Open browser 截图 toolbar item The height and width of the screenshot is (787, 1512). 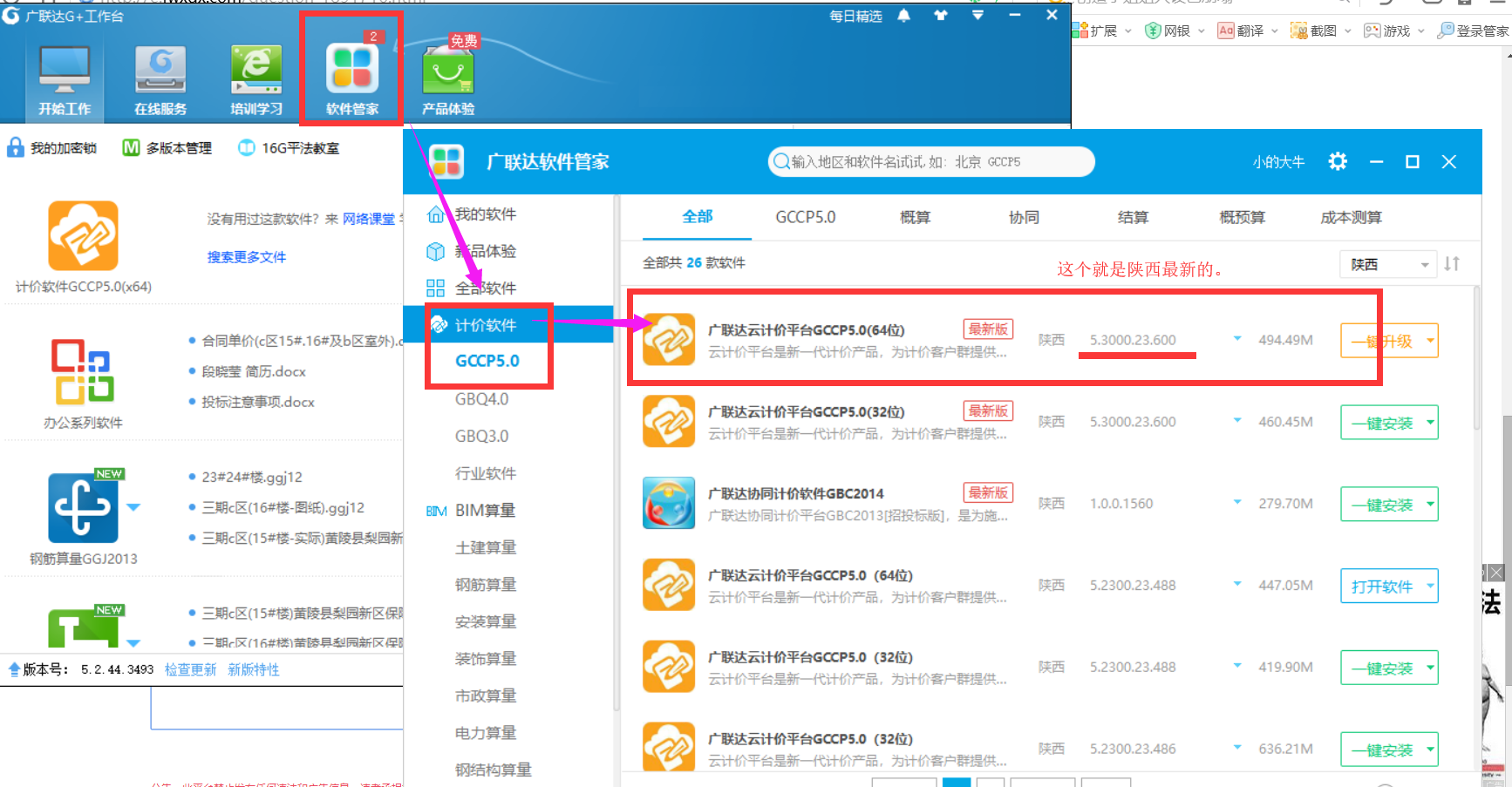pyautogui.click(x=1320, y=31)
